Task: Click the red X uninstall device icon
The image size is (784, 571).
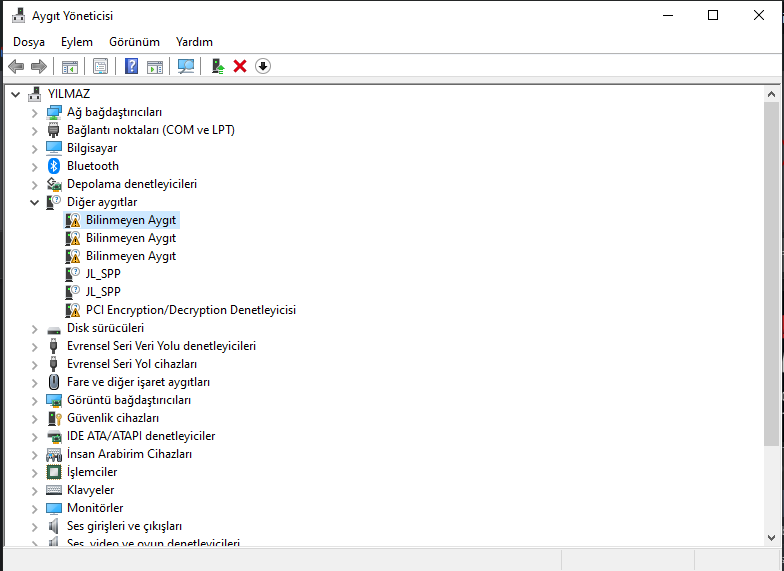Action: (240, 66)
